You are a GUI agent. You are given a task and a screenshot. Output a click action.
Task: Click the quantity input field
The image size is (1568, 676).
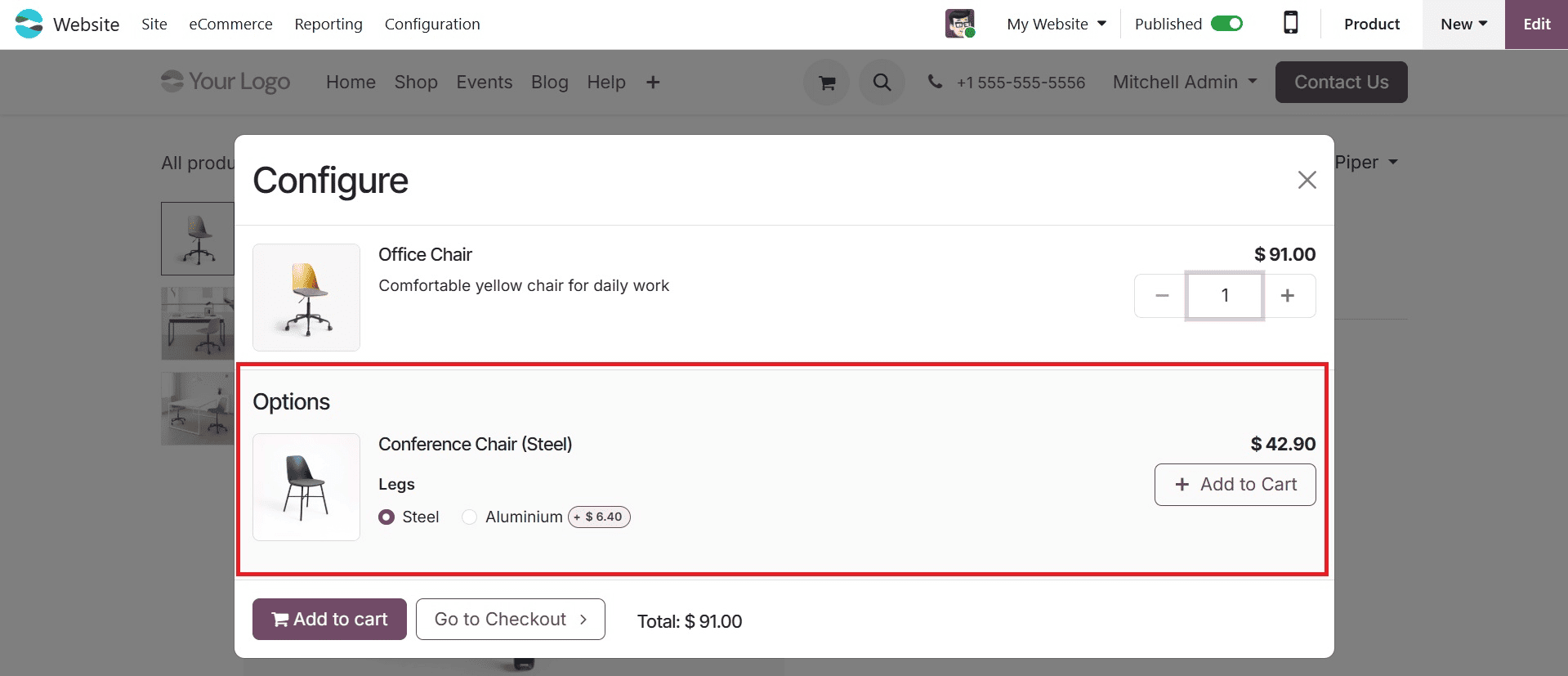point(1224,296)
